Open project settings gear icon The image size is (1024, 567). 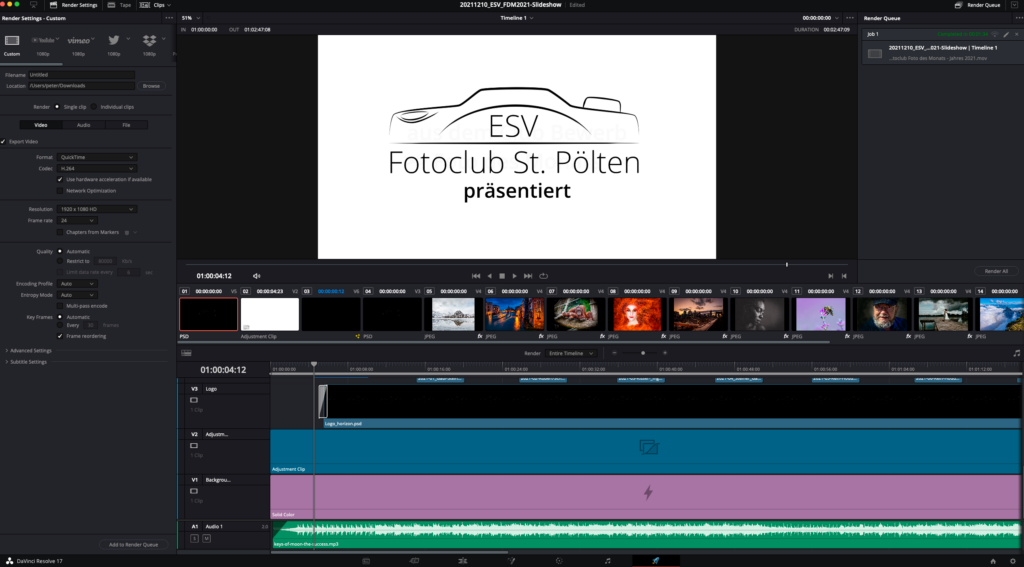(x=1013, y=560)
